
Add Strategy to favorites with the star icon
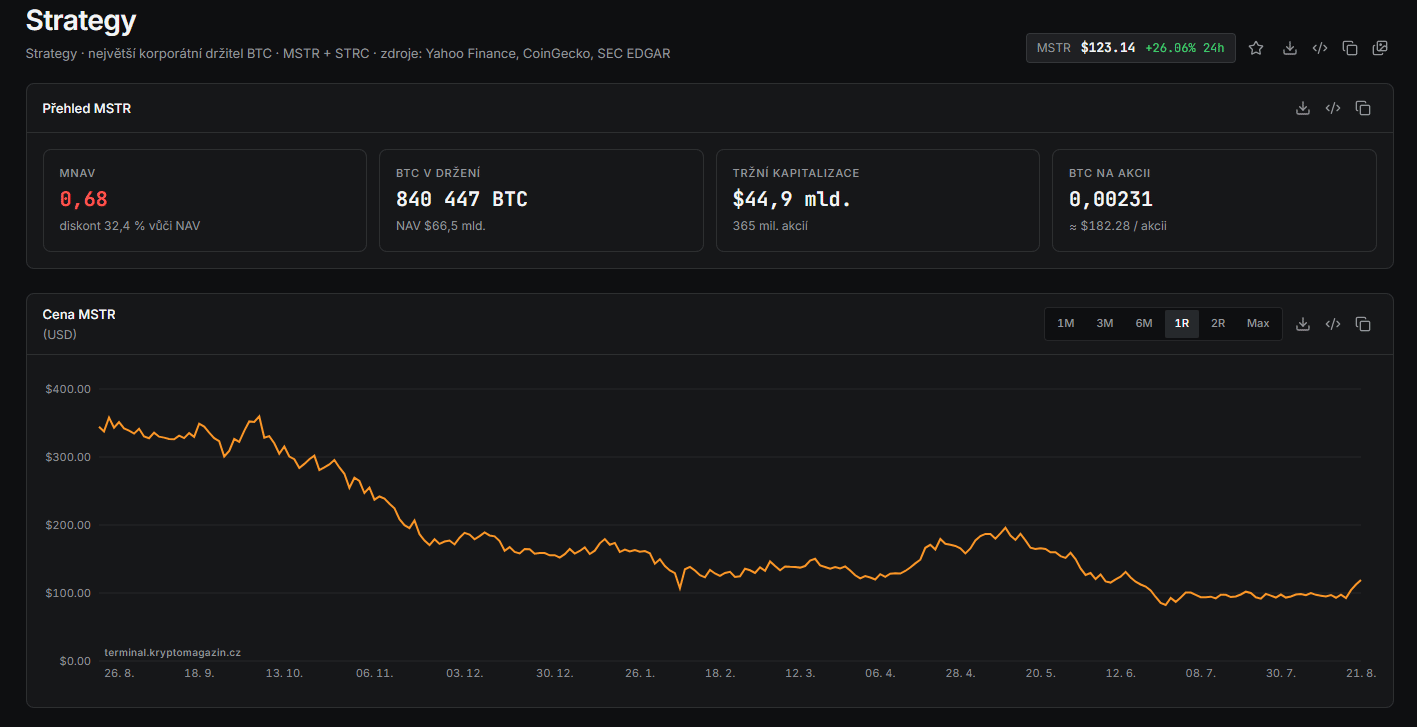coord(1256,48)
